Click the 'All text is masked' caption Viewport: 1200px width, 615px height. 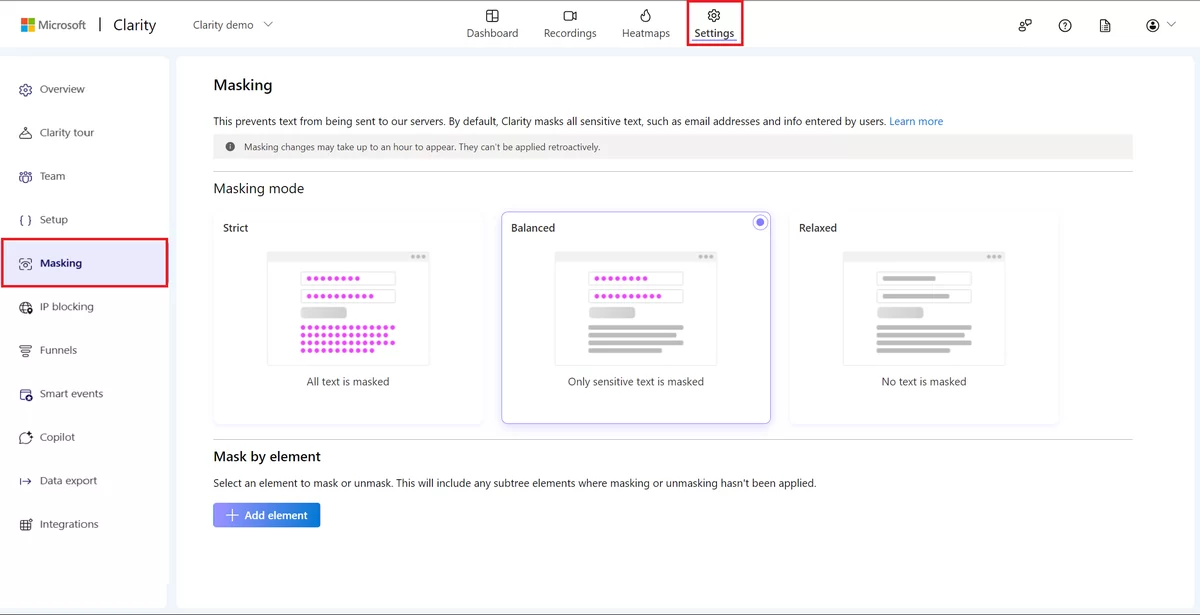click(x=348, y=382)
